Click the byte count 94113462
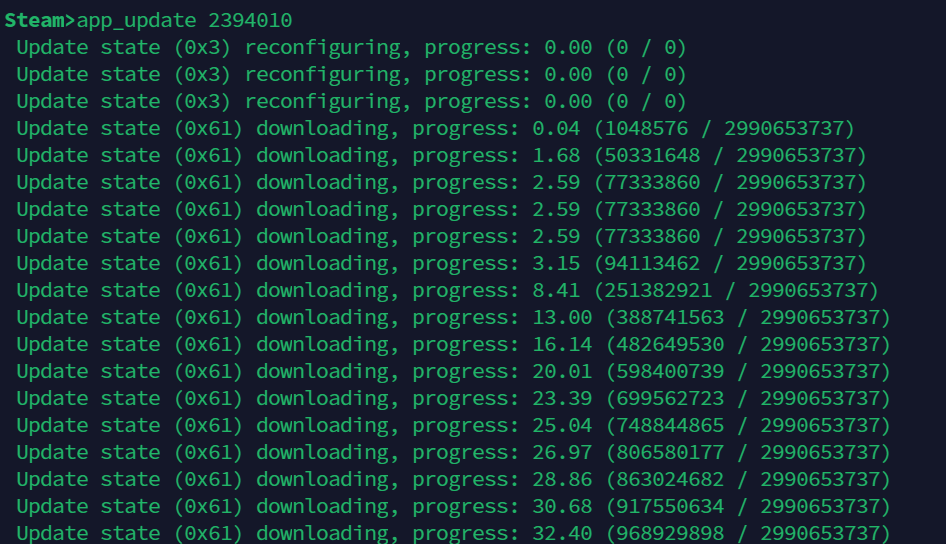Image resolution: width=946 pixels, height=544 pixels. tap(652, 264)
